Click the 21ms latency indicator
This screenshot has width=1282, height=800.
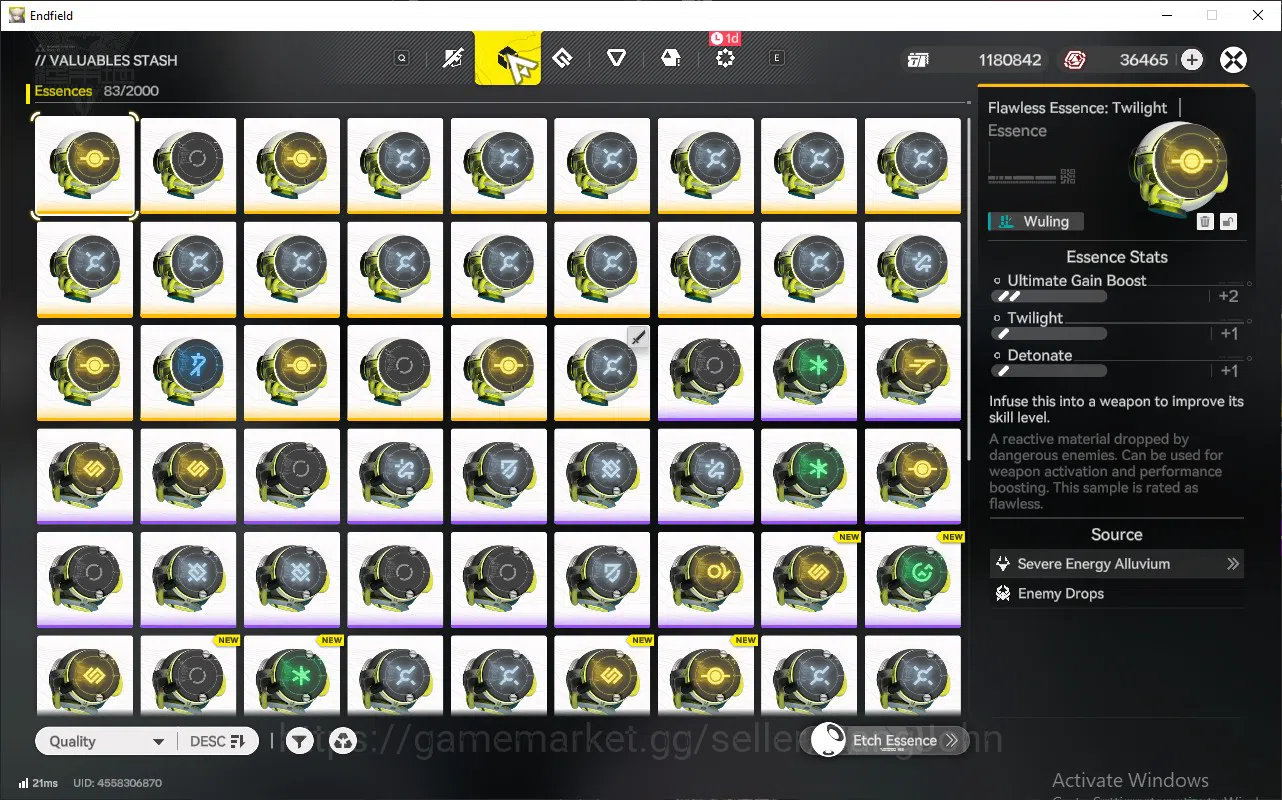(38, 783)
